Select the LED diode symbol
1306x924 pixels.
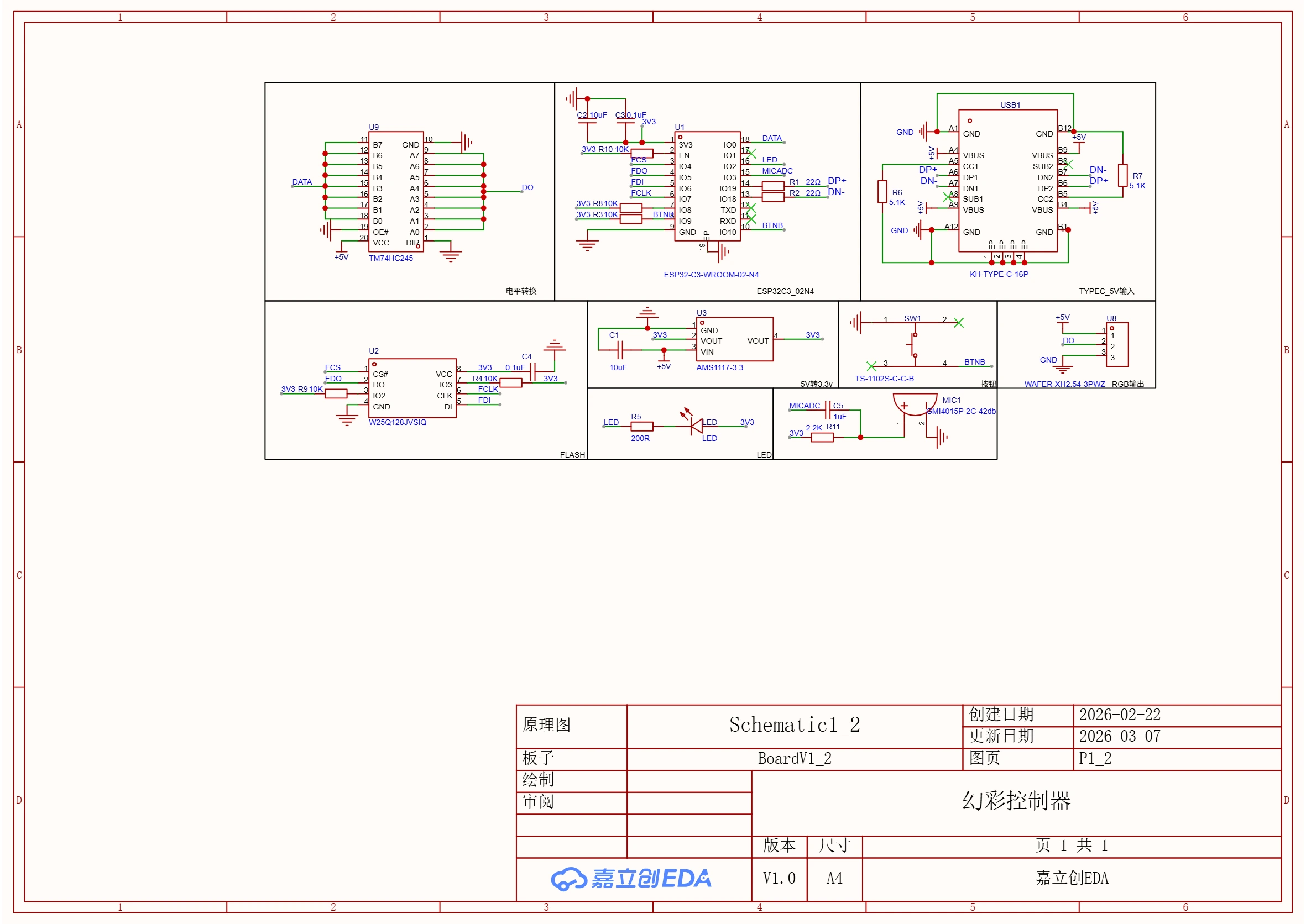[696, 426]
